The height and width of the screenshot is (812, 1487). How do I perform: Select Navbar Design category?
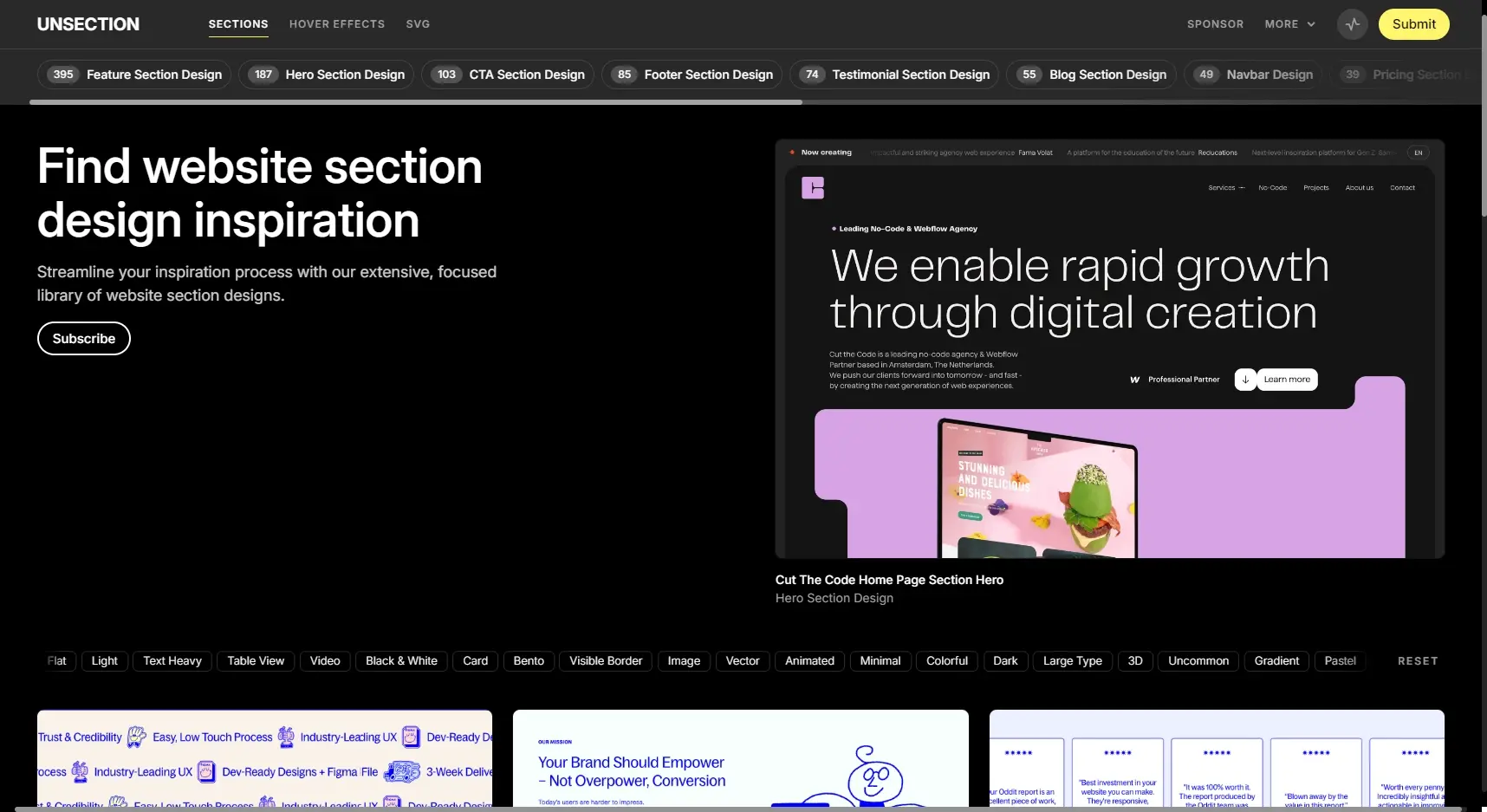pos(1253,75)
